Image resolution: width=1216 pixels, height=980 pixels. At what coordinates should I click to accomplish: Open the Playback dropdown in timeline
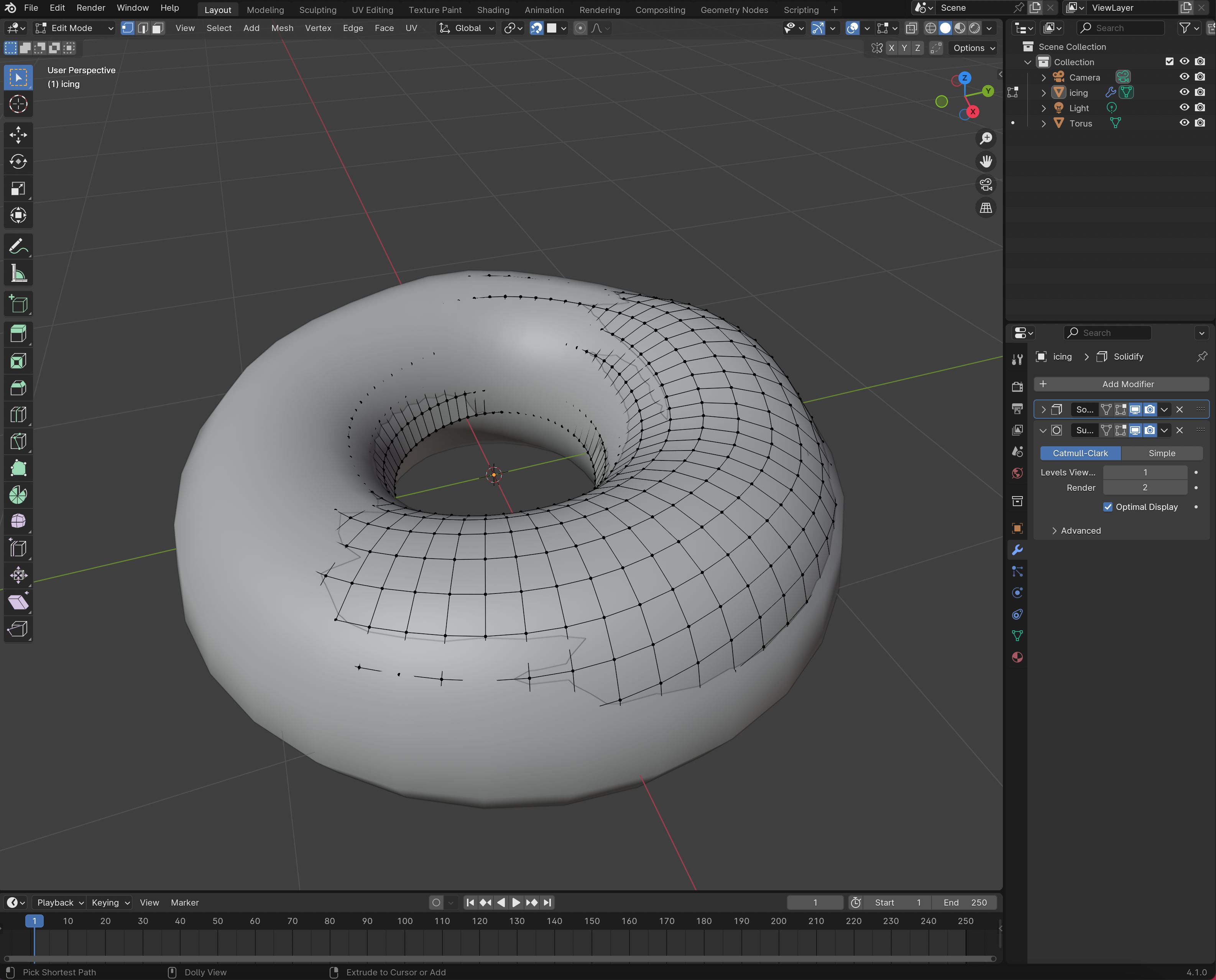coord(59,903)
